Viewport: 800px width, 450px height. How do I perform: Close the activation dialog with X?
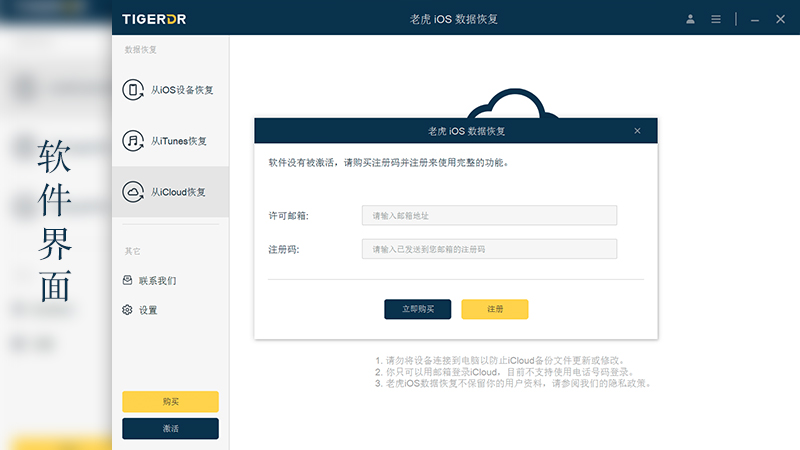click(x=637, y=131)
